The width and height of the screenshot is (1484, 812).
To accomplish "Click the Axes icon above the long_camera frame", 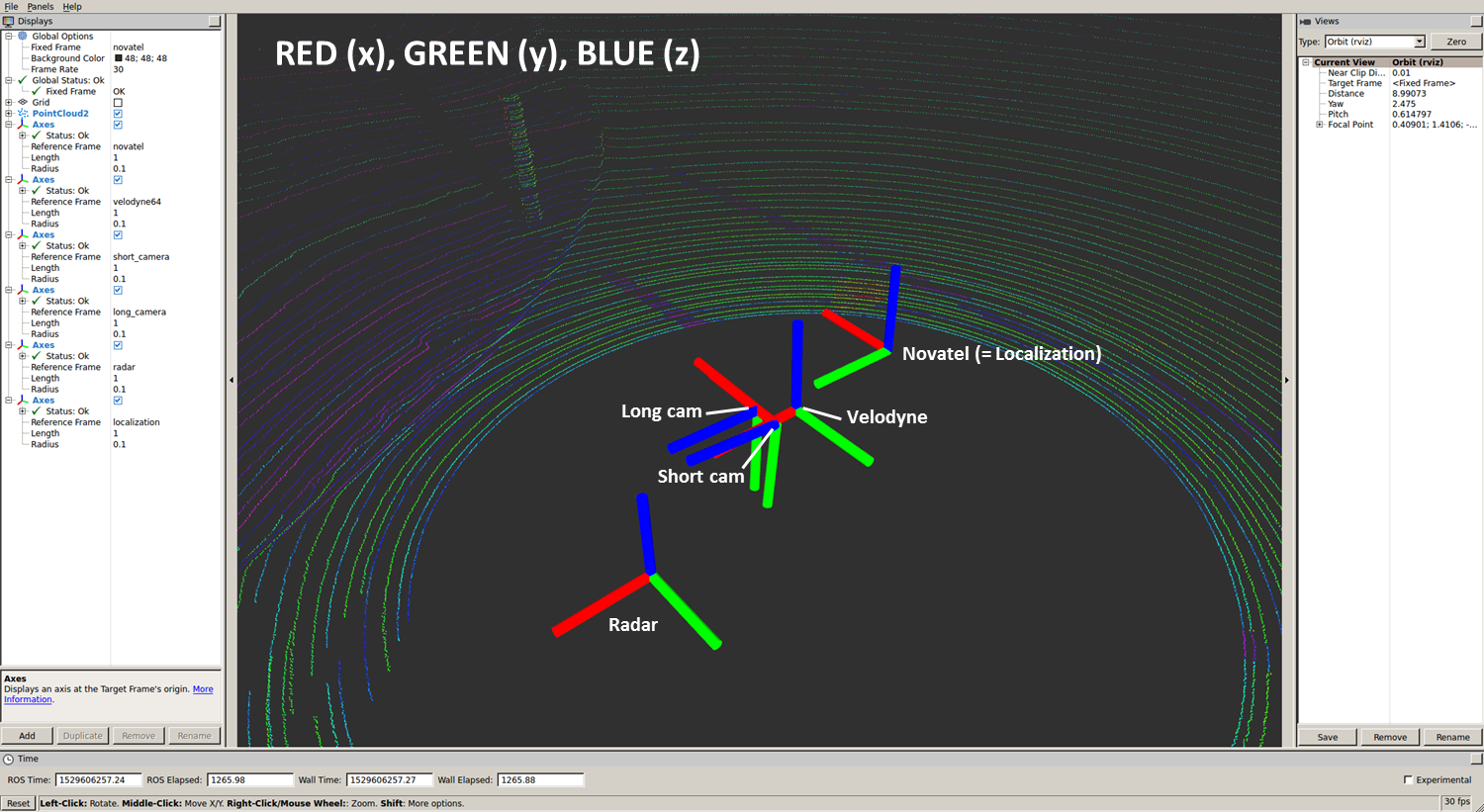I will [23, 290].
